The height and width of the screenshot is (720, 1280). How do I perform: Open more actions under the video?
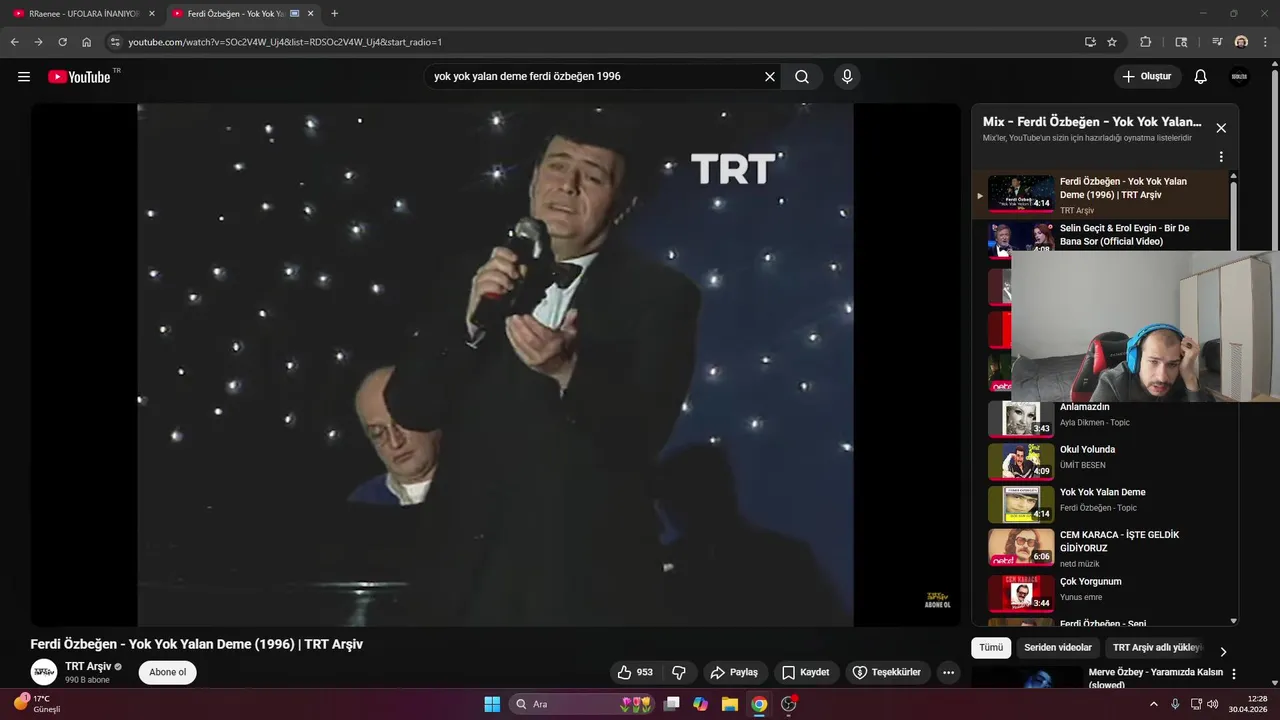pyautogui.click(x=949, y=672)
